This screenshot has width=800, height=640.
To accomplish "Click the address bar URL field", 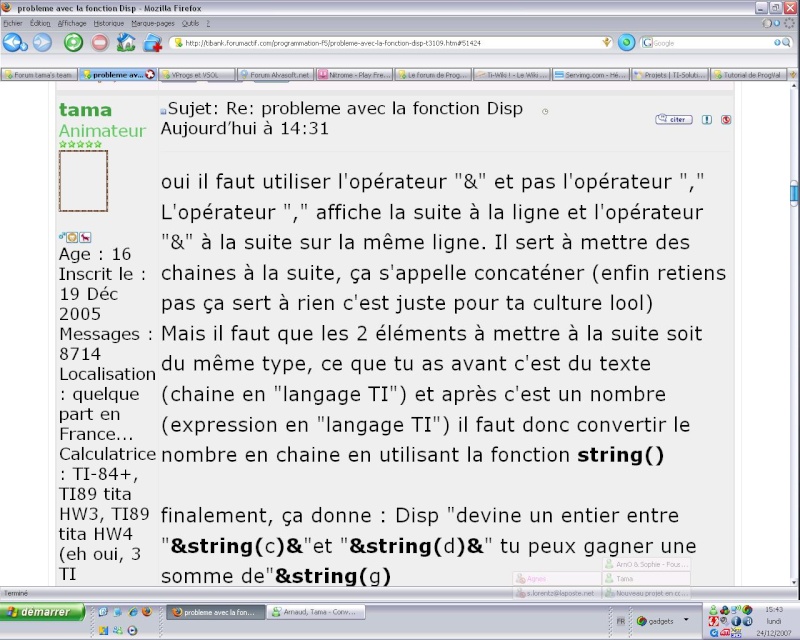I will 392,43.
